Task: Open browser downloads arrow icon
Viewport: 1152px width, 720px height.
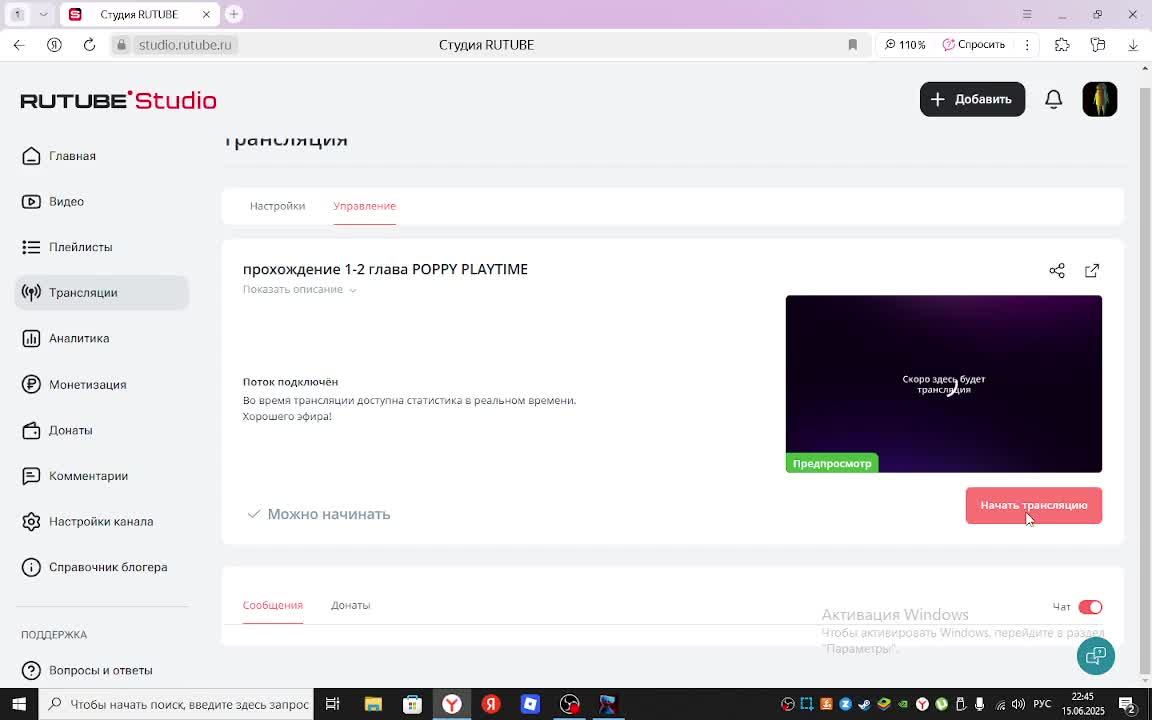Action: [x=1132, y=45]
